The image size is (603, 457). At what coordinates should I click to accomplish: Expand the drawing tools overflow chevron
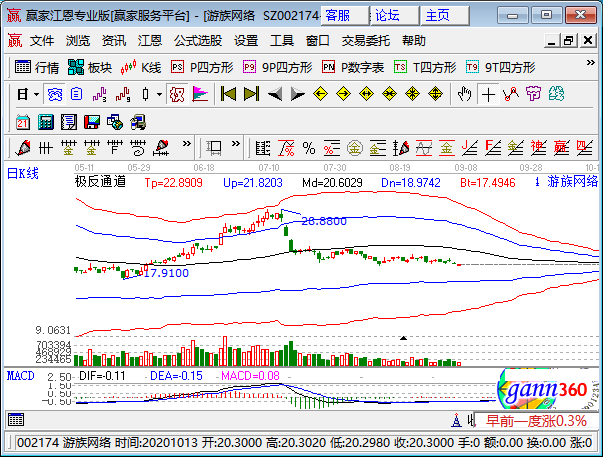tap(187, 144)
